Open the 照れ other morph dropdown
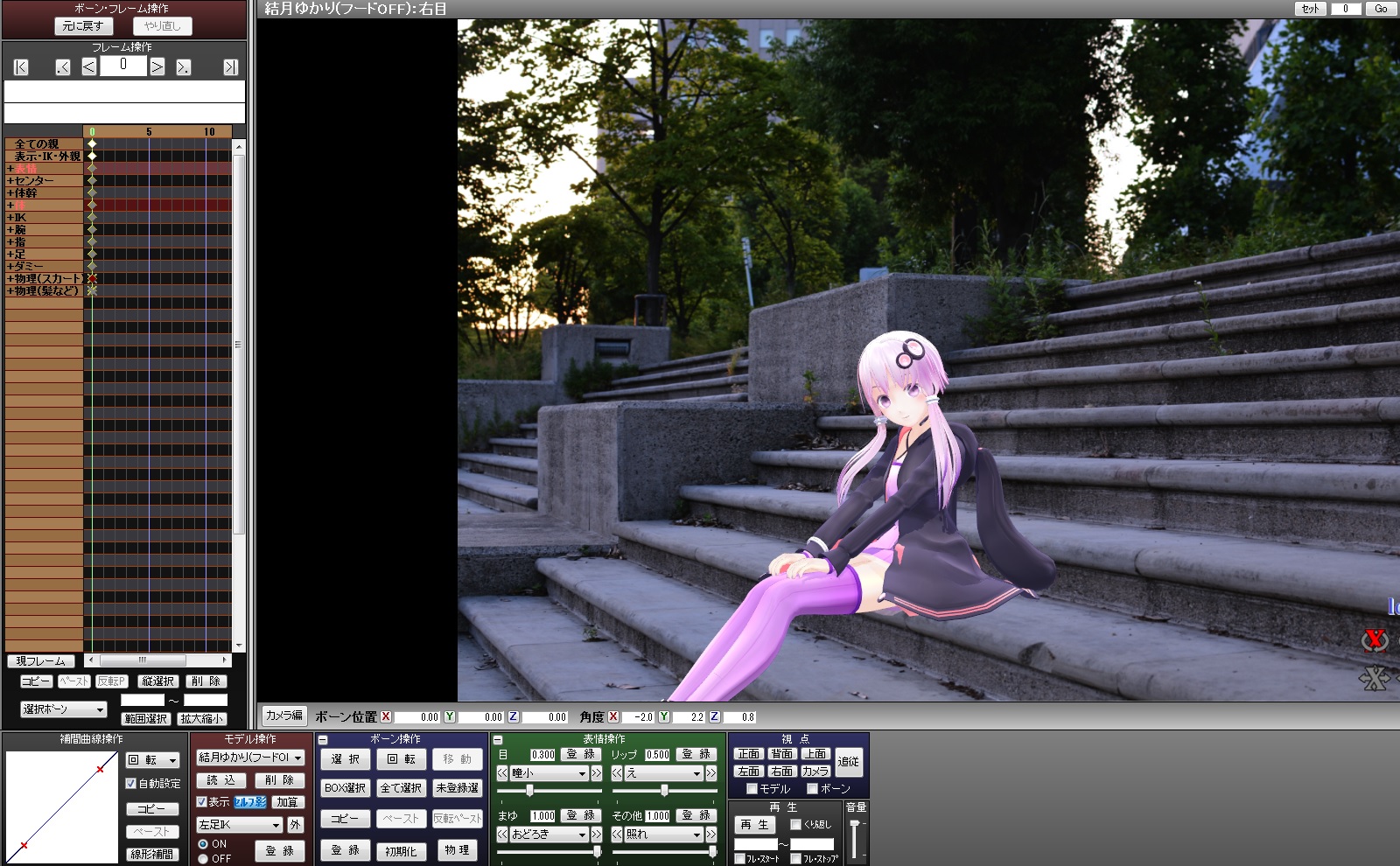 coord(663,835)
